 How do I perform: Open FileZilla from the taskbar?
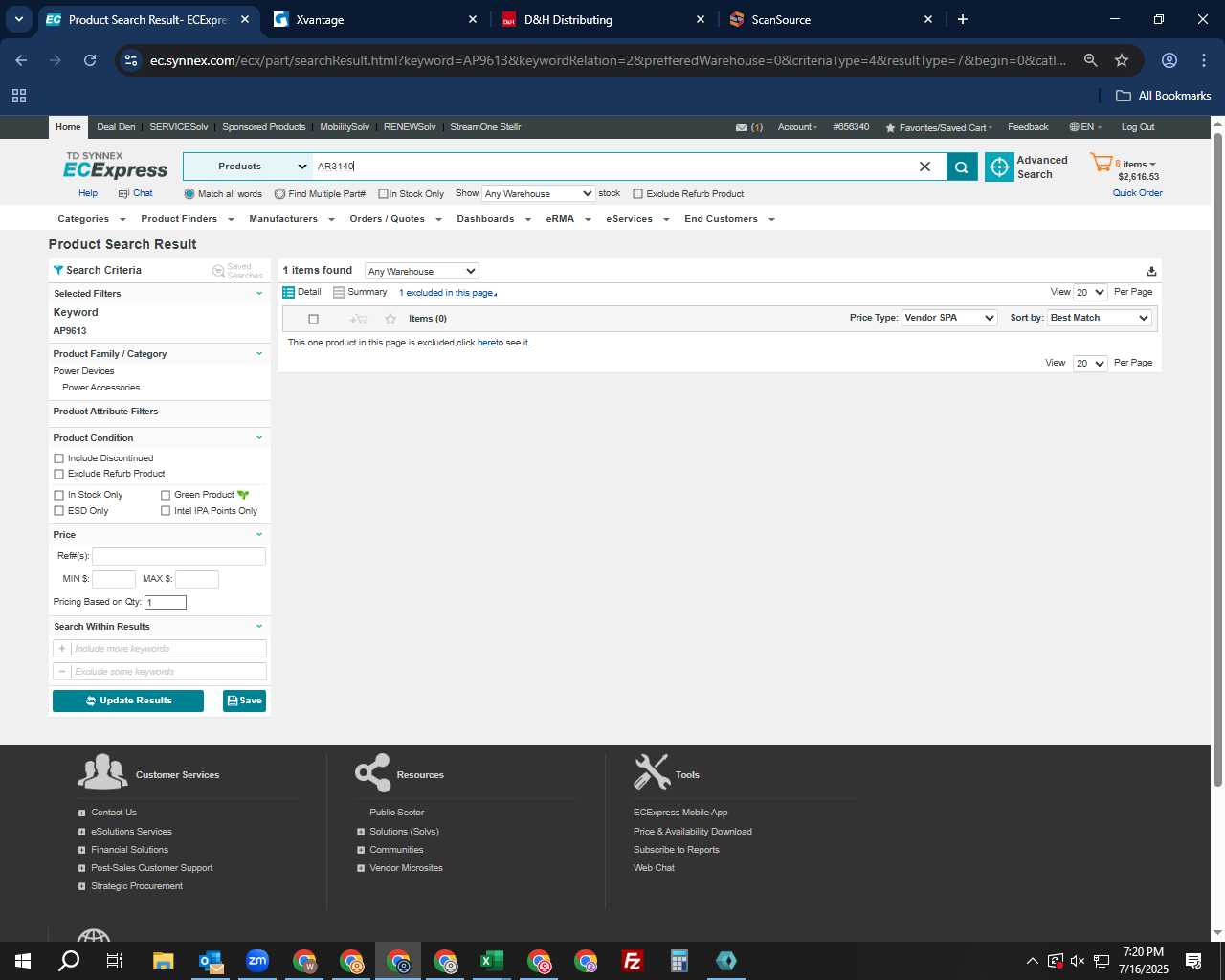coord(633,961)
